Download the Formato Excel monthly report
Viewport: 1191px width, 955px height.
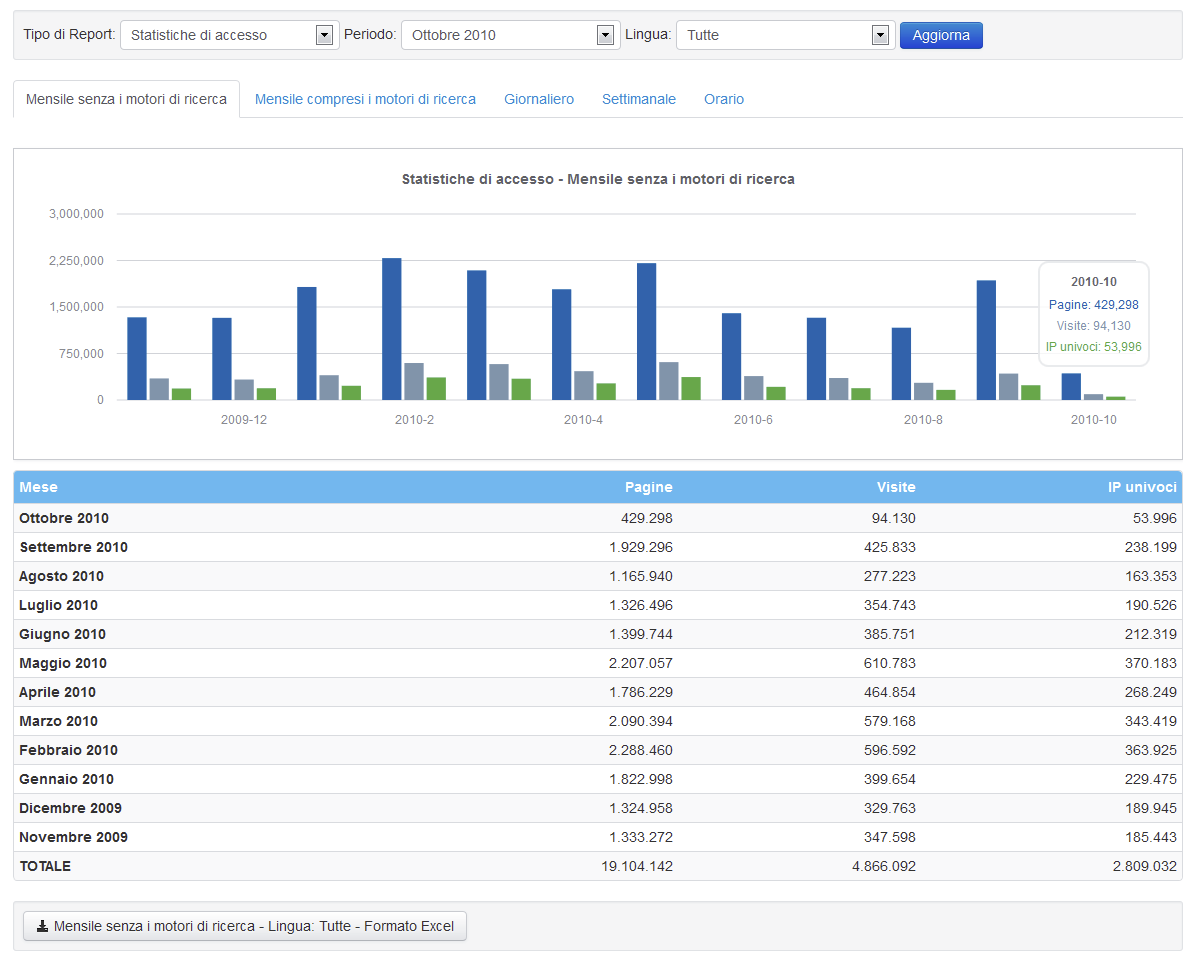[245, 926]
